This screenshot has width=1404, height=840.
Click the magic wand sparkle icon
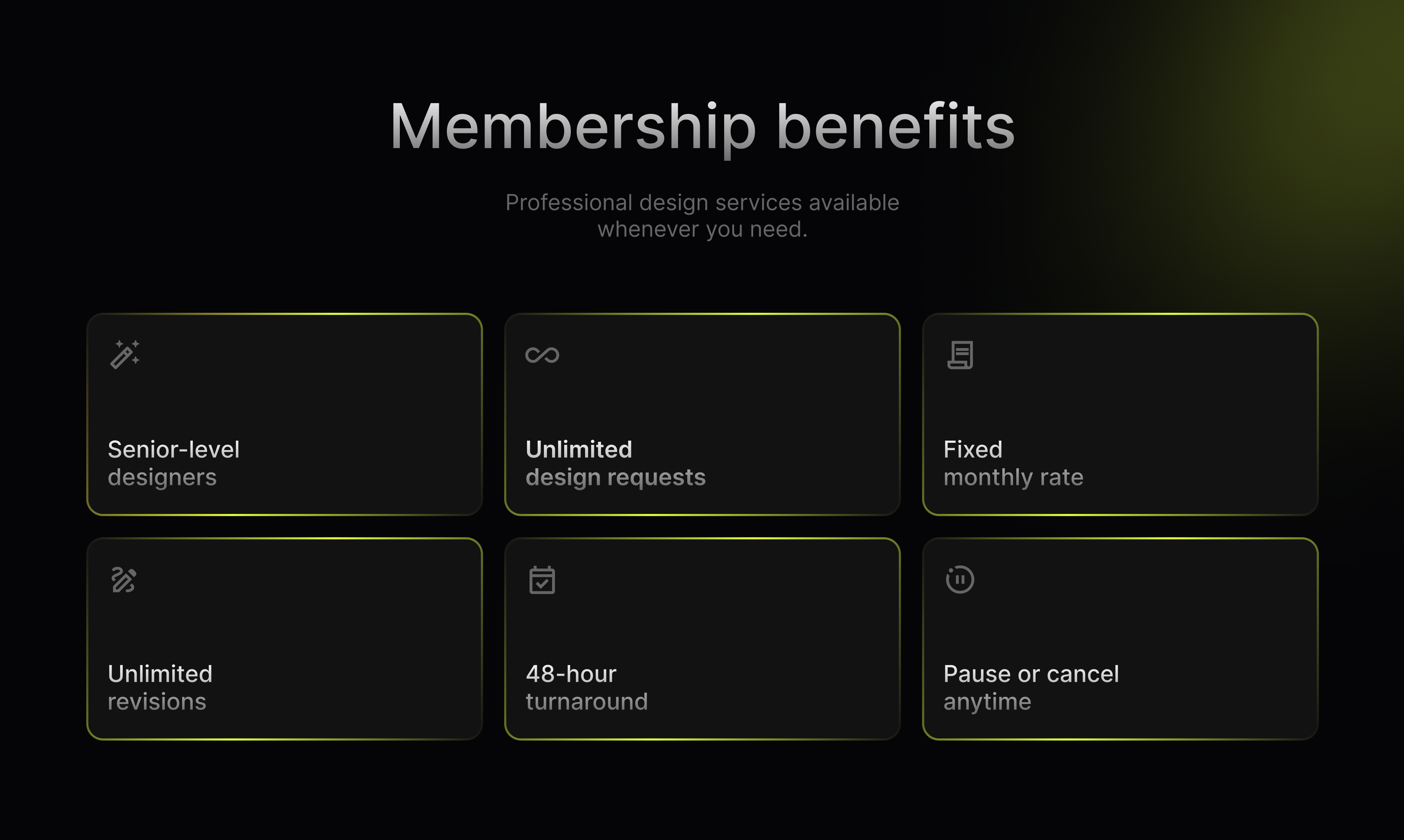tap(125, 355)
